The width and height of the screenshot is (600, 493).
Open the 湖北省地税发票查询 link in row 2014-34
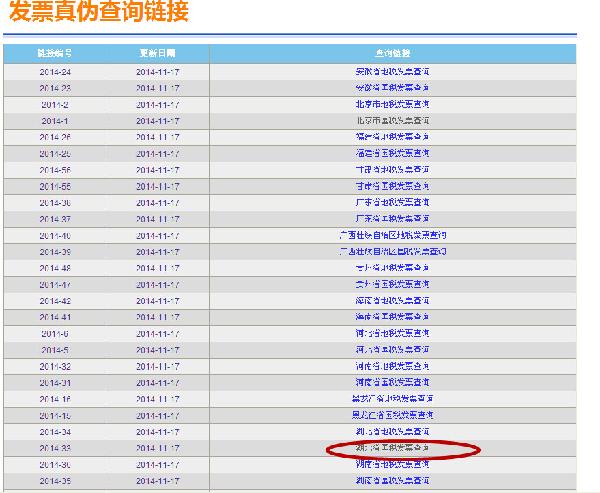[392, 432]
